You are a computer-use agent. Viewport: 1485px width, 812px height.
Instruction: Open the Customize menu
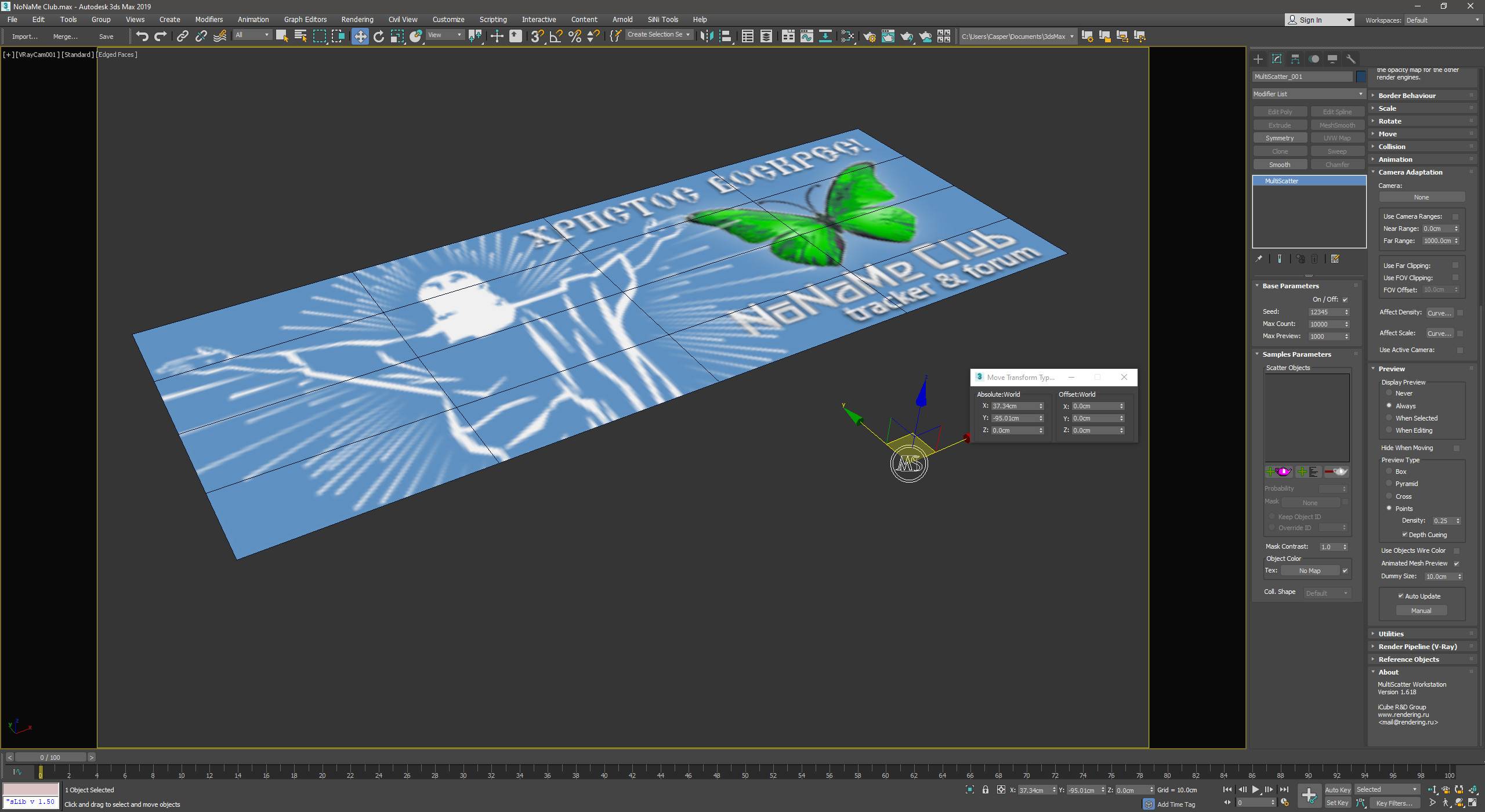tap(448, 20)
